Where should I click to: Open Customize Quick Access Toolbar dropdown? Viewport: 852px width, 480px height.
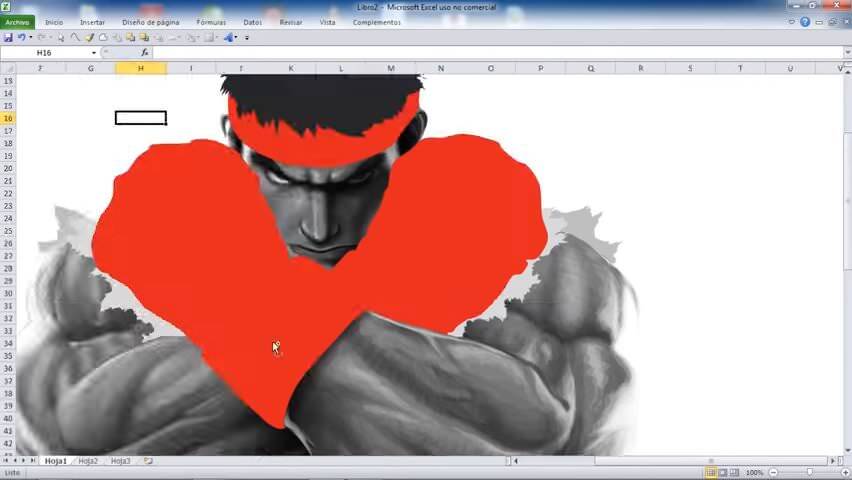(x=247, y=38)
